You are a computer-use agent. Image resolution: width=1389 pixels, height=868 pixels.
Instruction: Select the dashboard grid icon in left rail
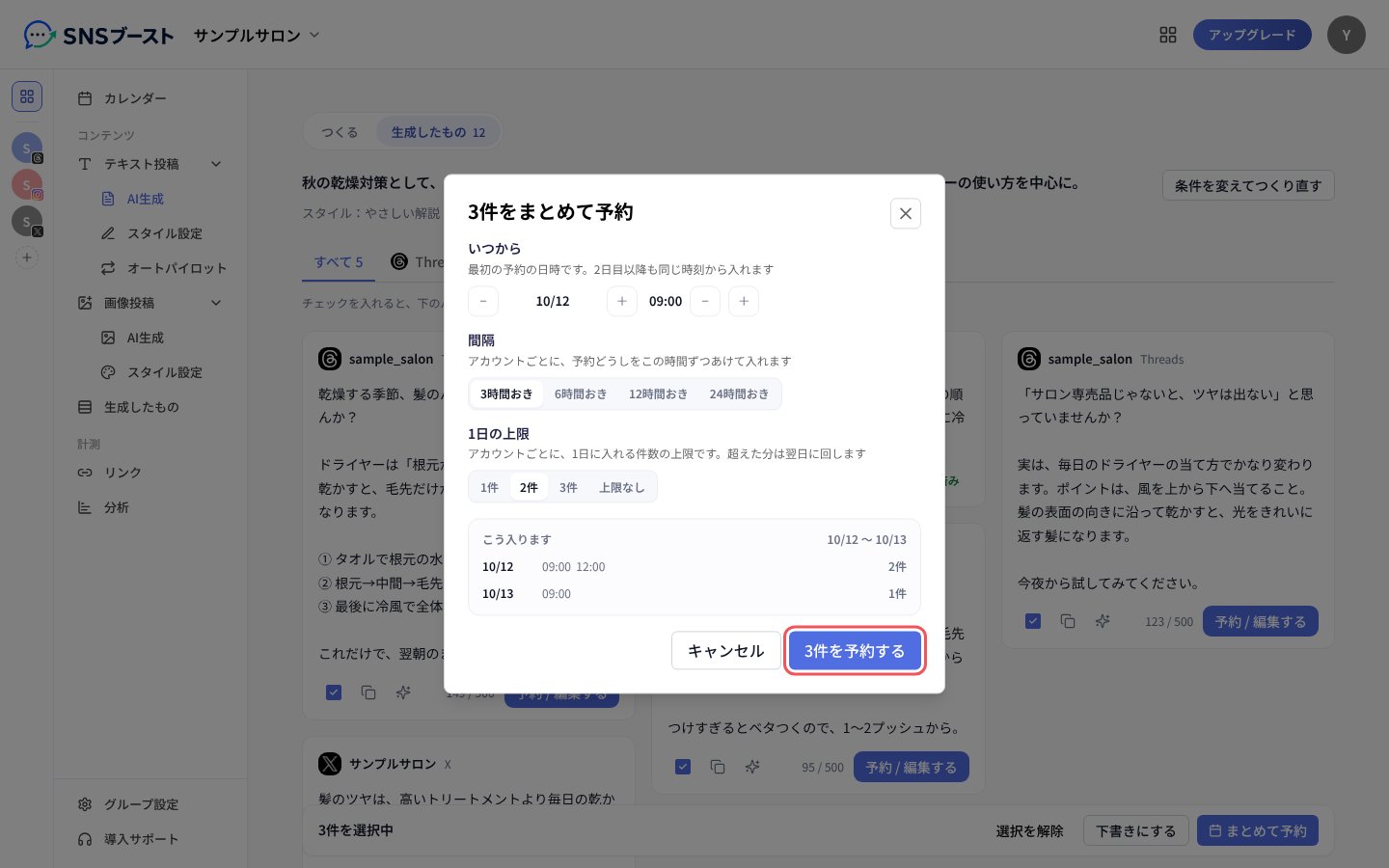point(27,96)
